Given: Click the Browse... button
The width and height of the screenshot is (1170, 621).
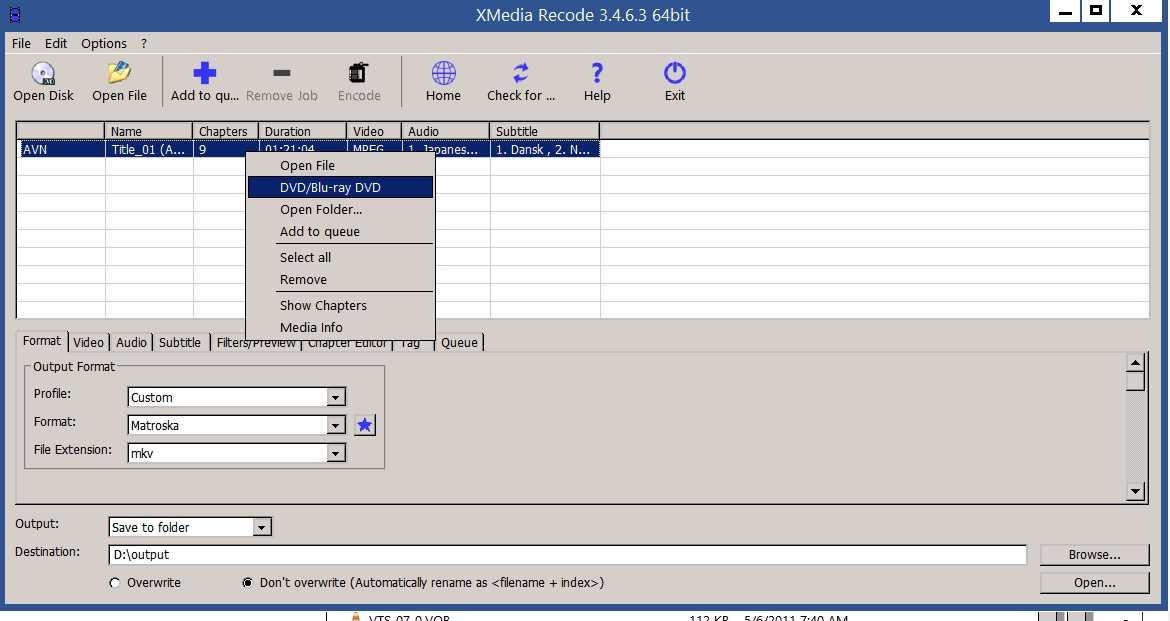Looking at the screenshot, I should pos(1094,555).
